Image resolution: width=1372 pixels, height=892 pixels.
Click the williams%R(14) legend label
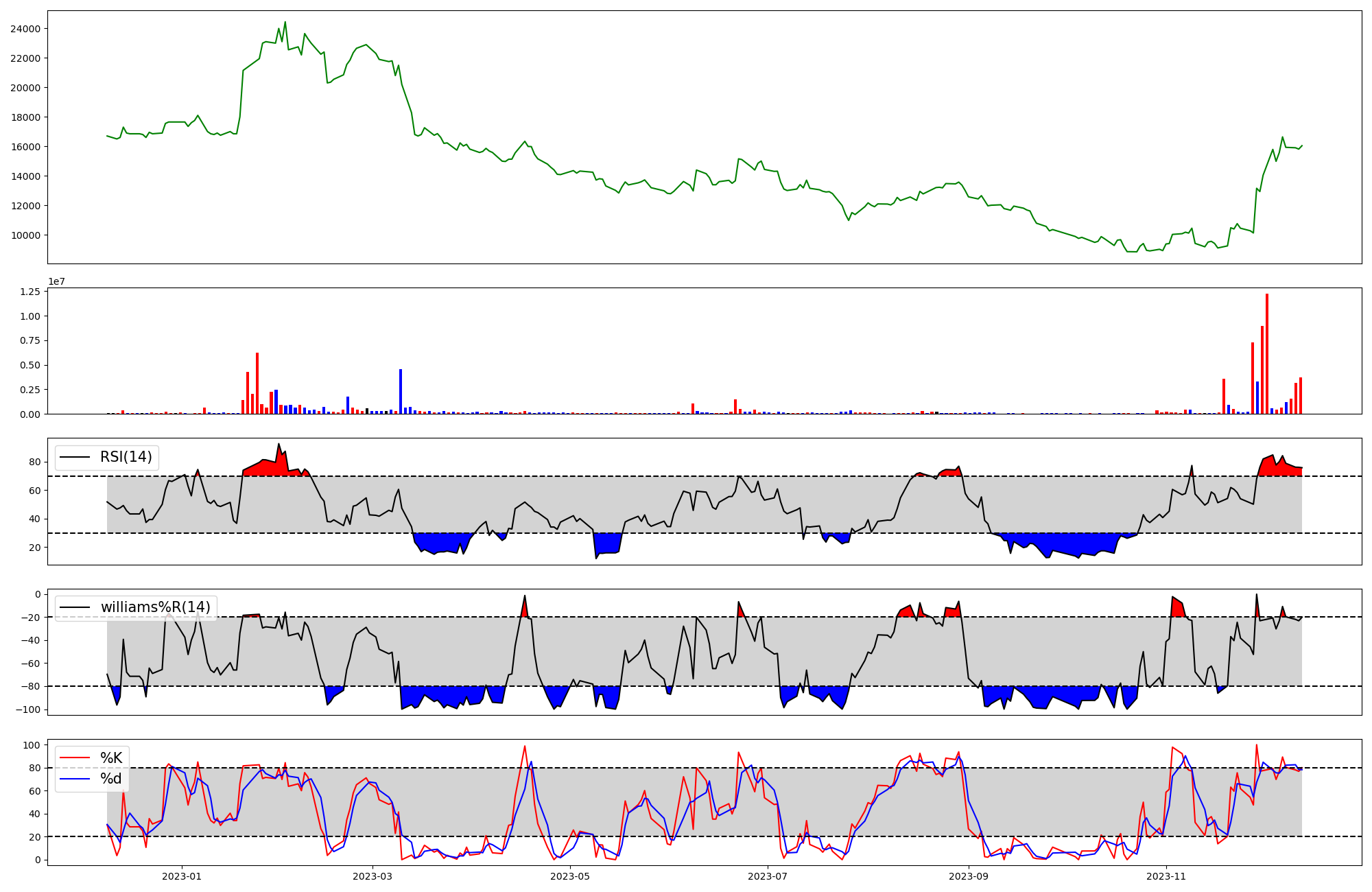point(156,607)
